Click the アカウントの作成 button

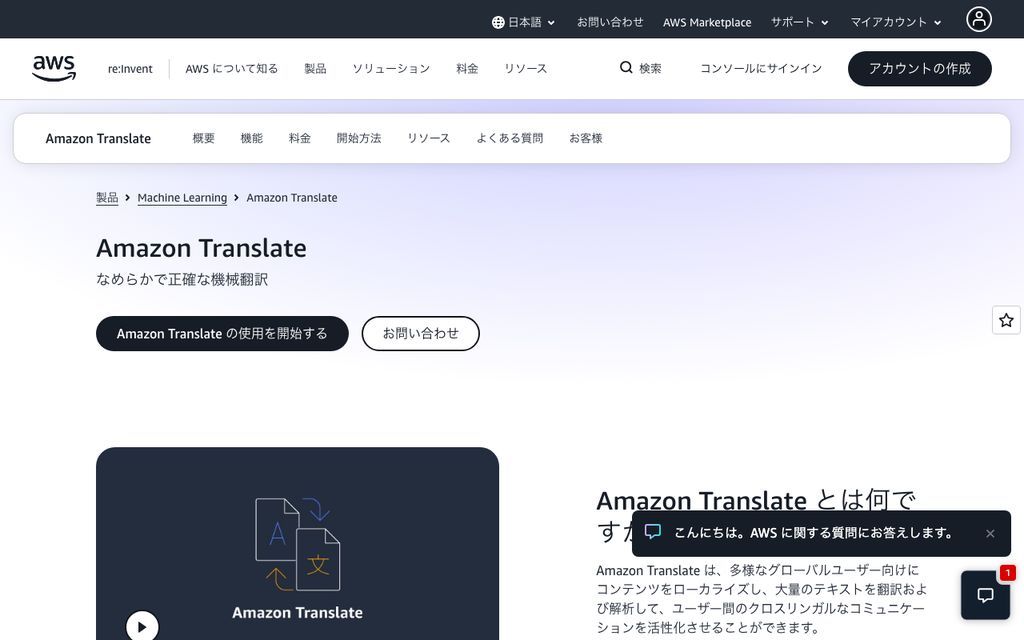pyautogui.click(x=920, y=69)
